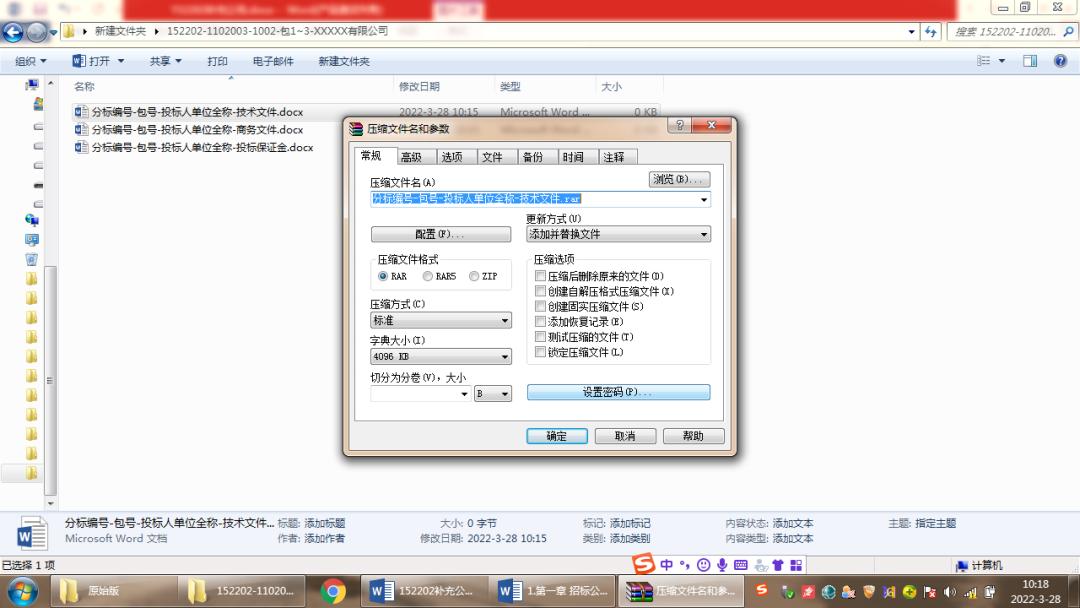
Task: Click the 设置密码 button
Action: click(619, 392)
